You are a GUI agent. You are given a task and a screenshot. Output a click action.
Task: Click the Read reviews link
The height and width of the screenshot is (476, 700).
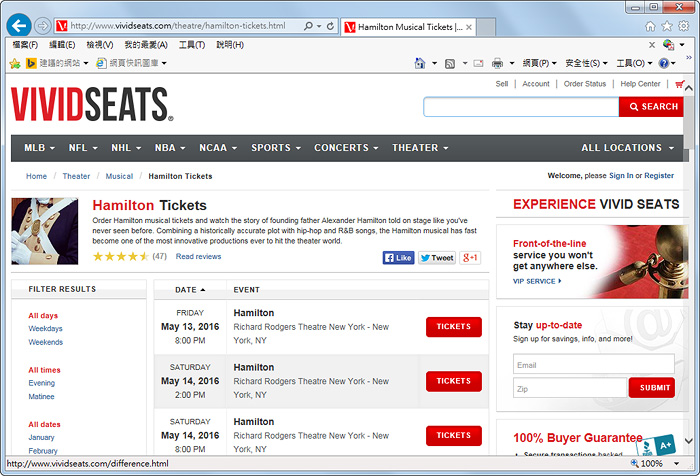click(198, 257)
